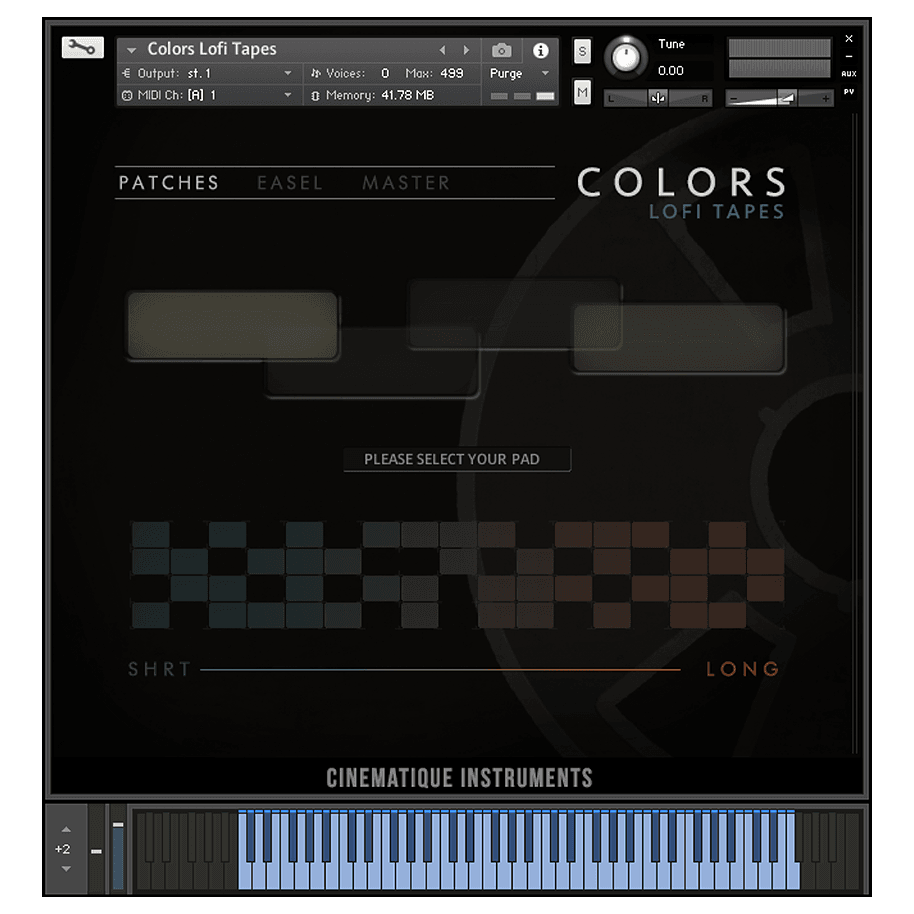The width and height of the screenshot is (914, 914).
Task: Click the Max voices value 499
Action: (x=452, y=73)
